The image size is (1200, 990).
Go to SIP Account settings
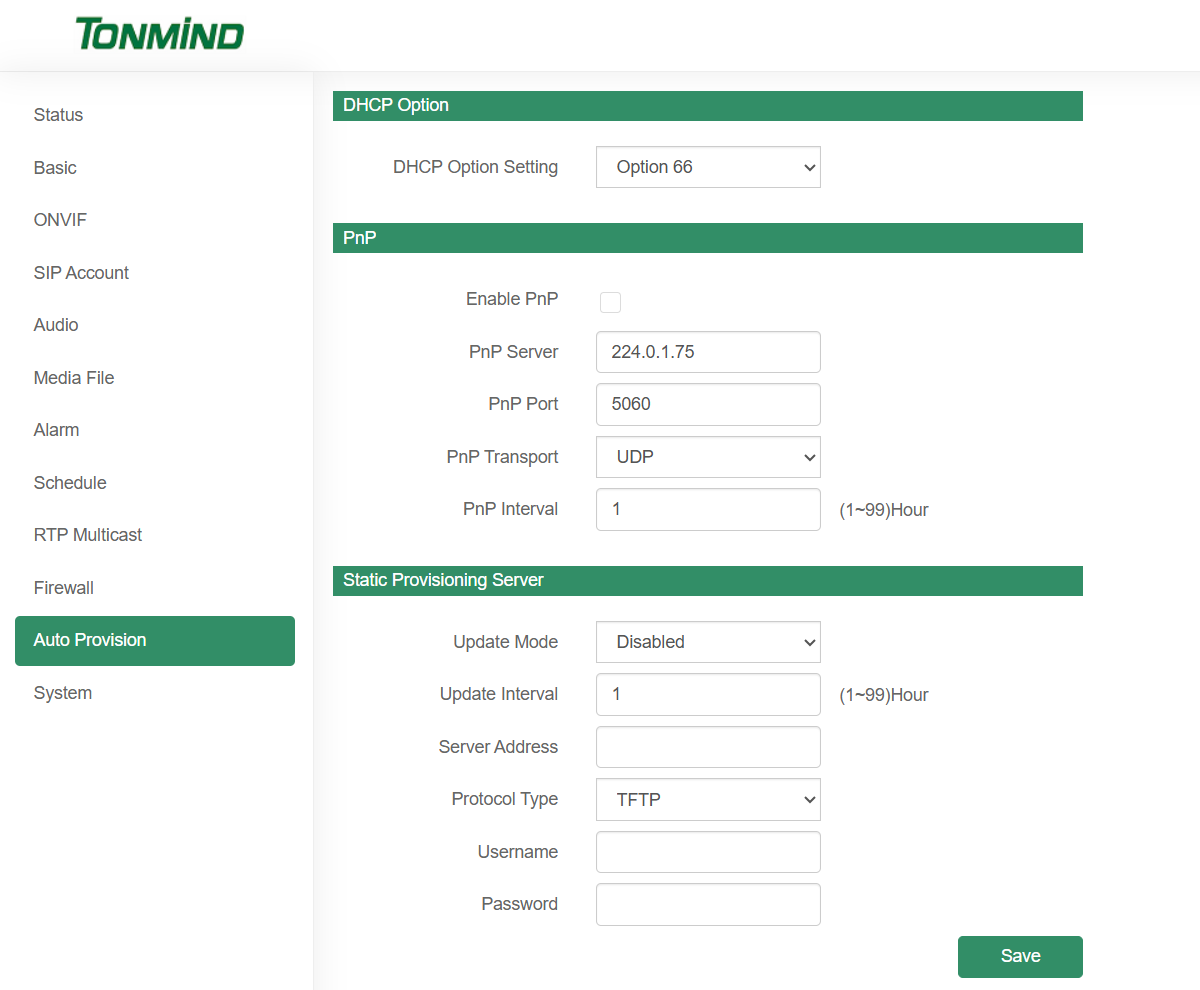click(x=81, y=273)
